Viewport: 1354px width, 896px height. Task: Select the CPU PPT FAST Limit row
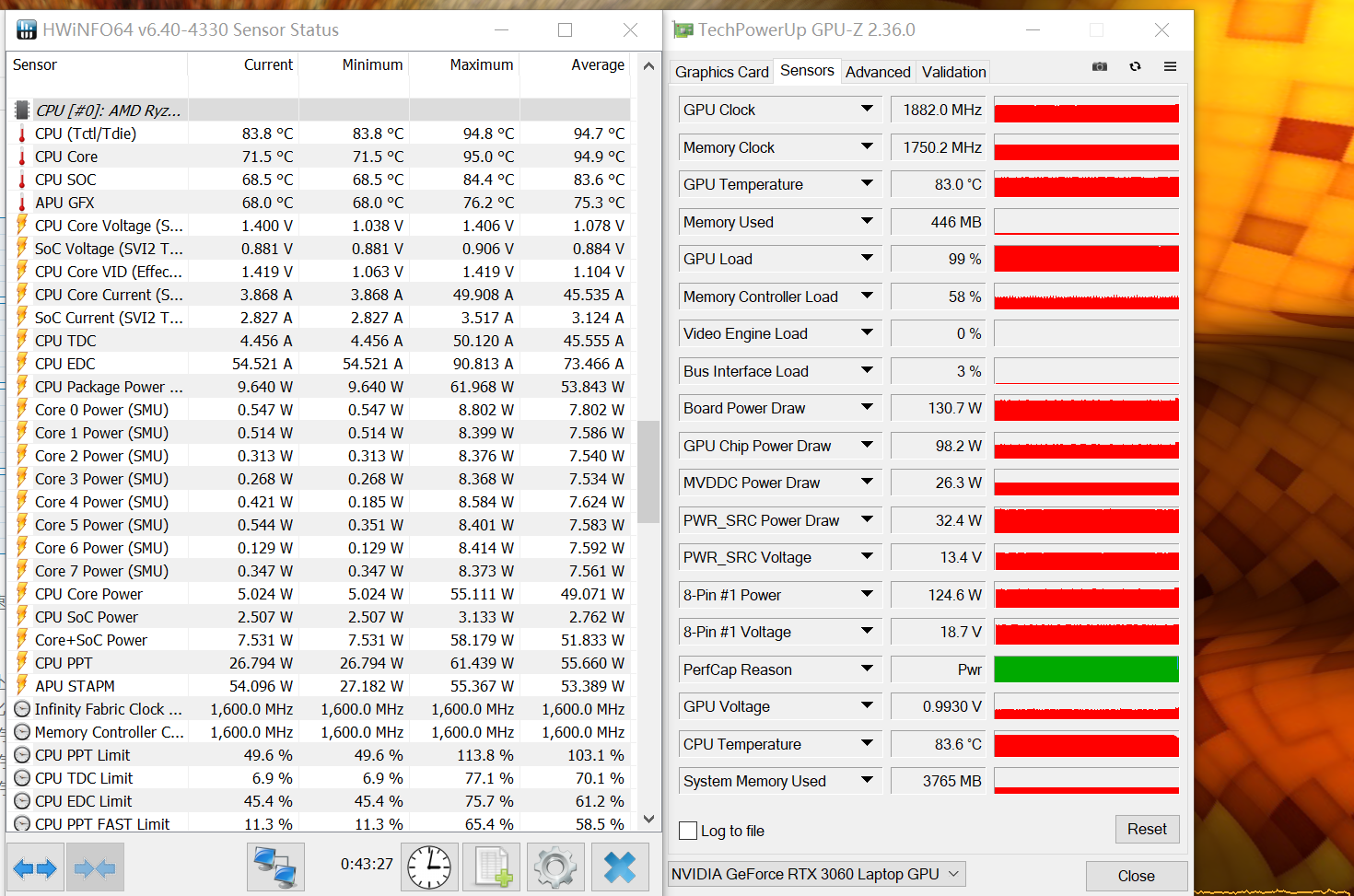pyautogui.click(x=319, y=823)
